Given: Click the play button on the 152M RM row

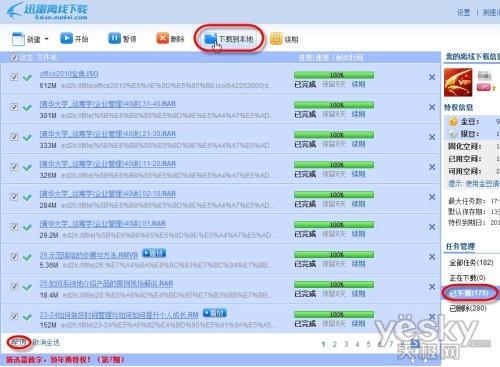Looking at the screenshot, I should pos(214,313).
